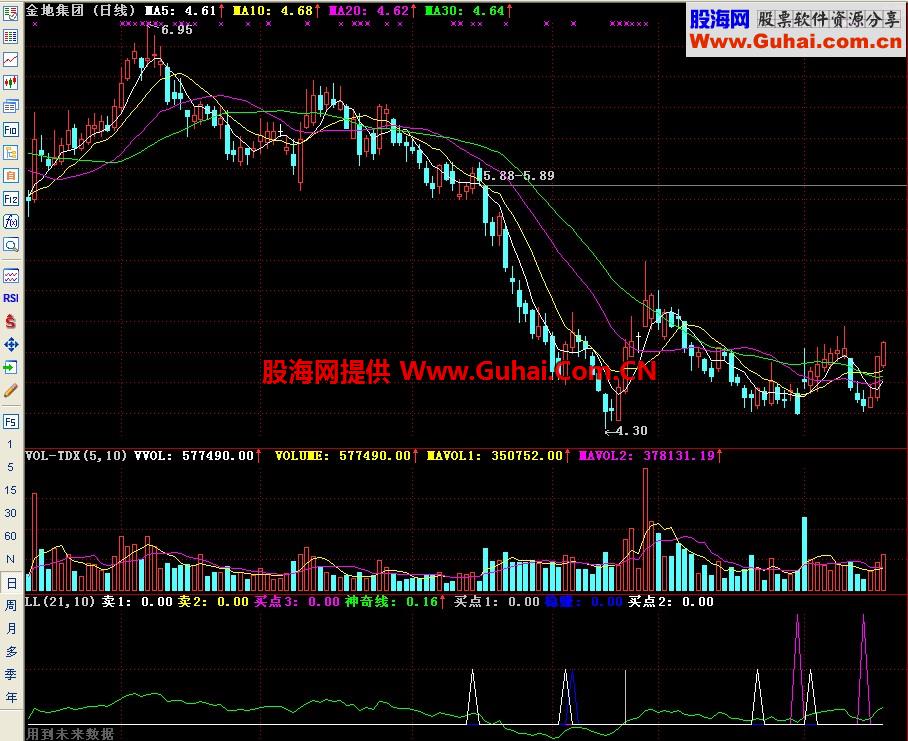Click the green arrow import icon

(x=10, y=367)
